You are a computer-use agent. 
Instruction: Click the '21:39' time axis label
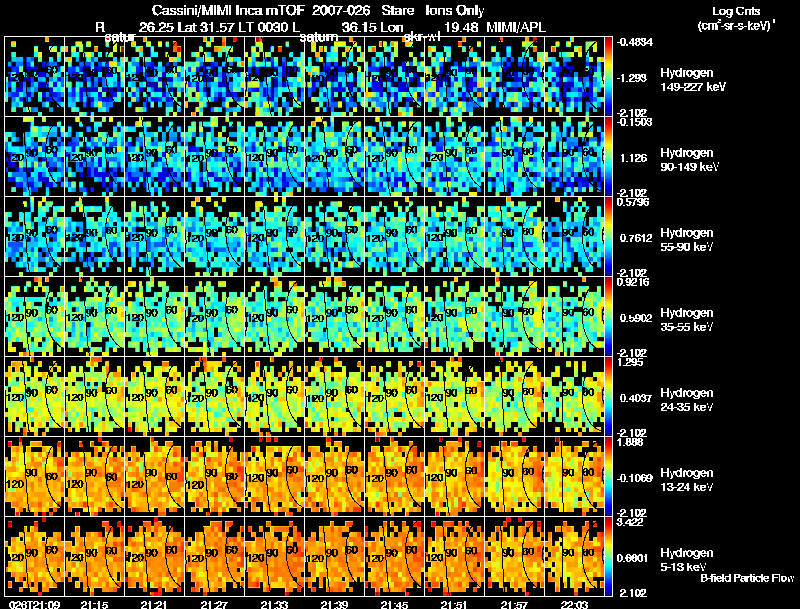click(x=335, y=605)
